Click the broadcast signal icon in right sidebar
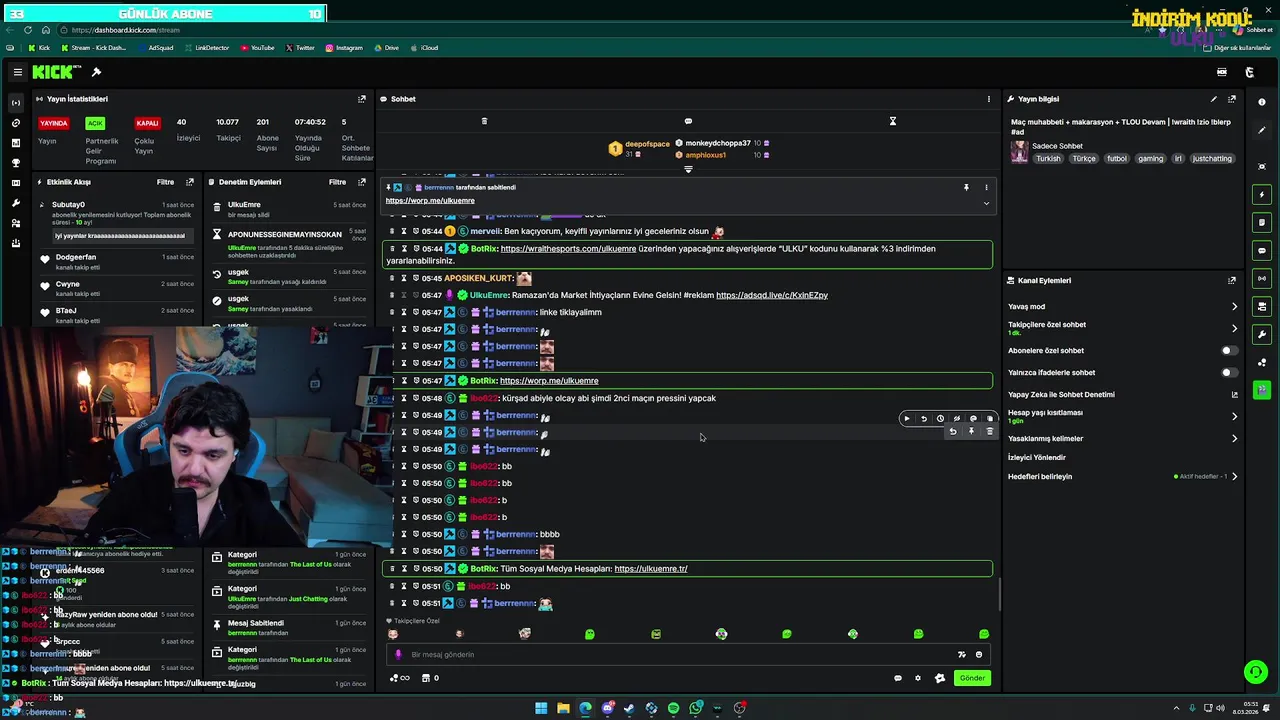The width and height of the screenshot is (1280, 720). point(1262,278)
